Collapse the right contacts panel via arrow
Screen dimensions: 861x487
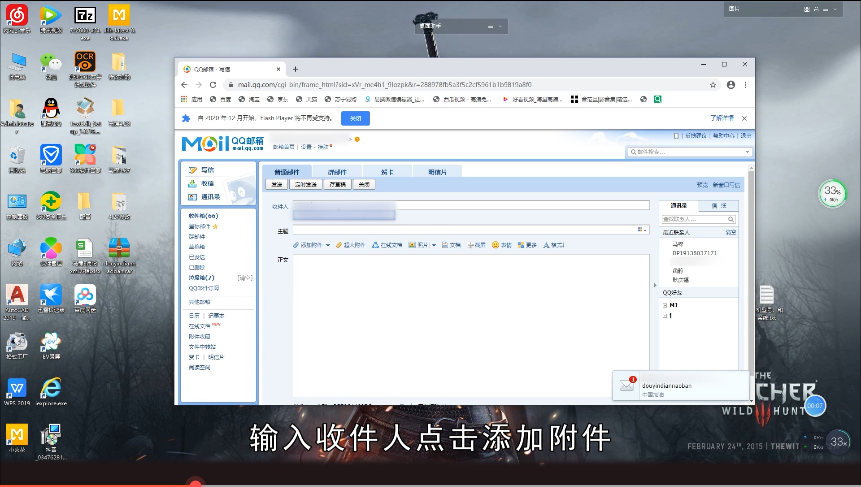click(655, 286)
